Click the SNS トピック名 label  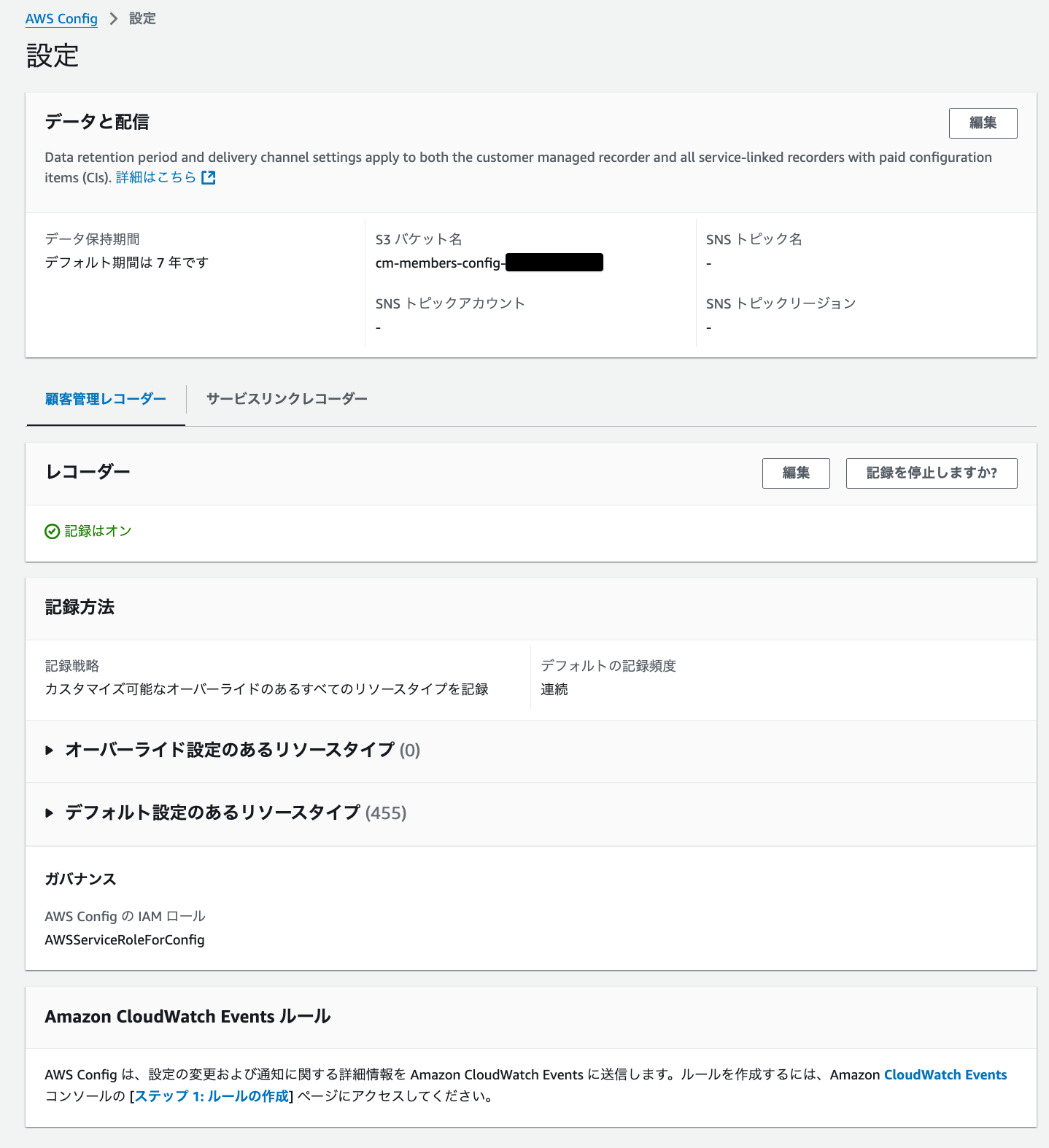tap(754, 239)
